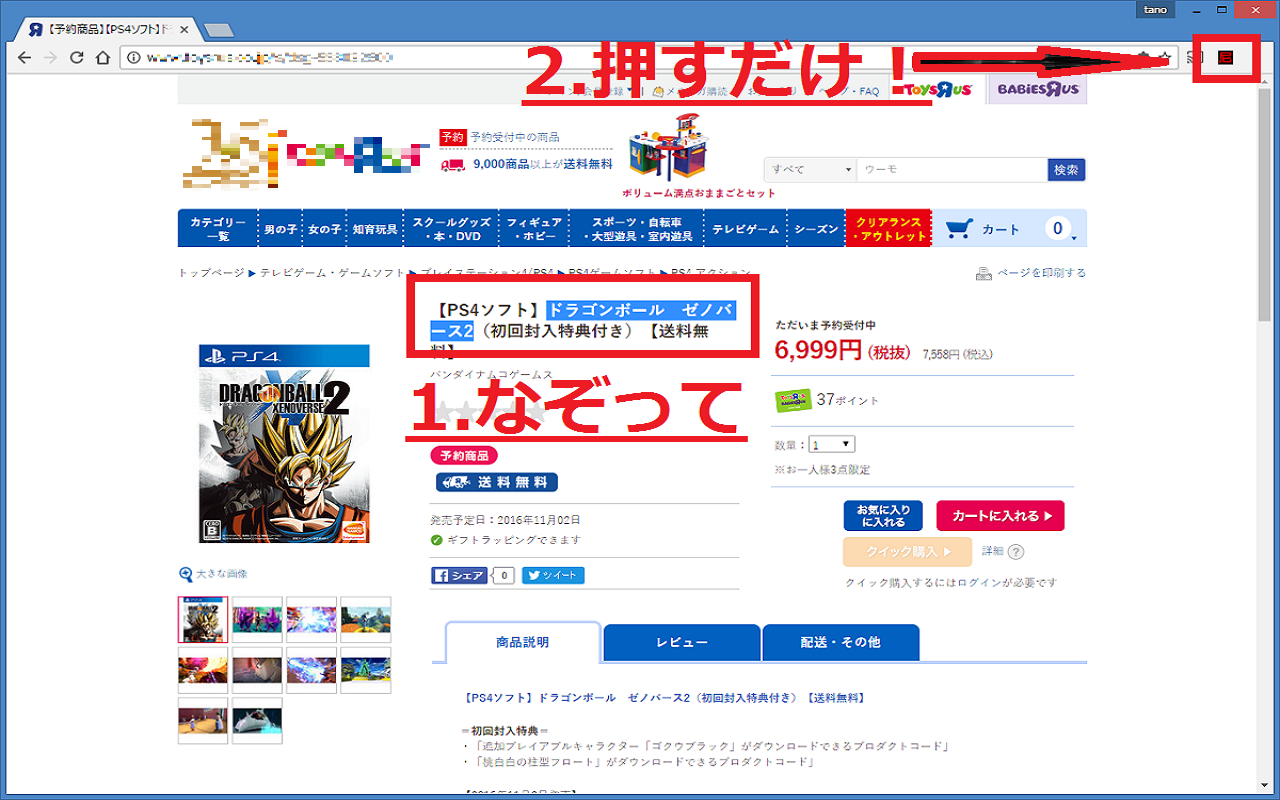Click the 大きな画像 magnifier icon

(185, 574)
